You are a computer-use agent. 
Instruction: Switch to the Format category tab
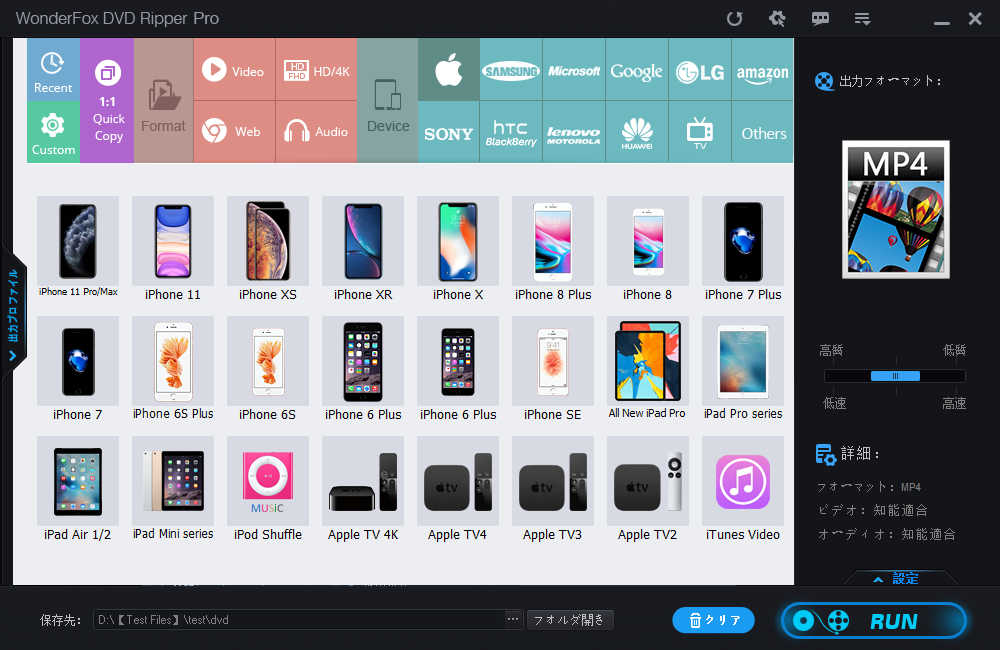pyautogui.click(x=163, y=100)
